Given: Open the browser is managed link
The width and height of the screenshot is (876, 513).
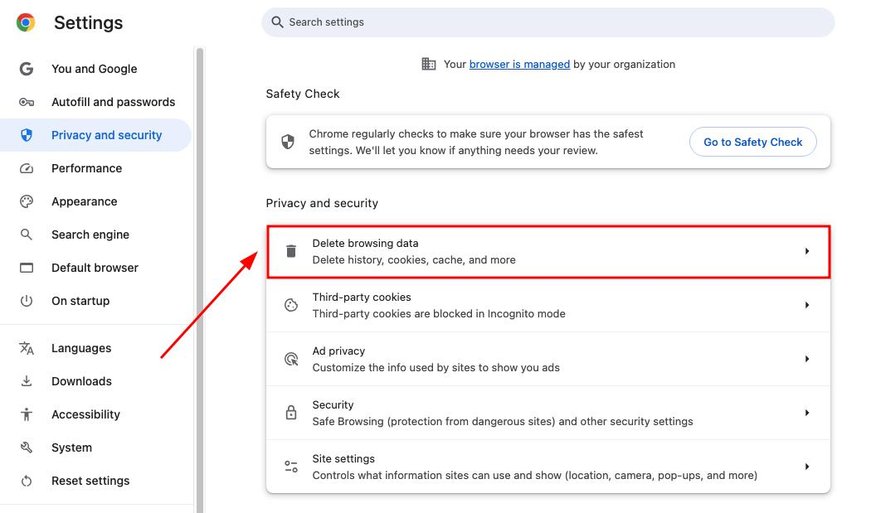Looking at the screenshot, I should pyautogui.click(x=520, y=64).
